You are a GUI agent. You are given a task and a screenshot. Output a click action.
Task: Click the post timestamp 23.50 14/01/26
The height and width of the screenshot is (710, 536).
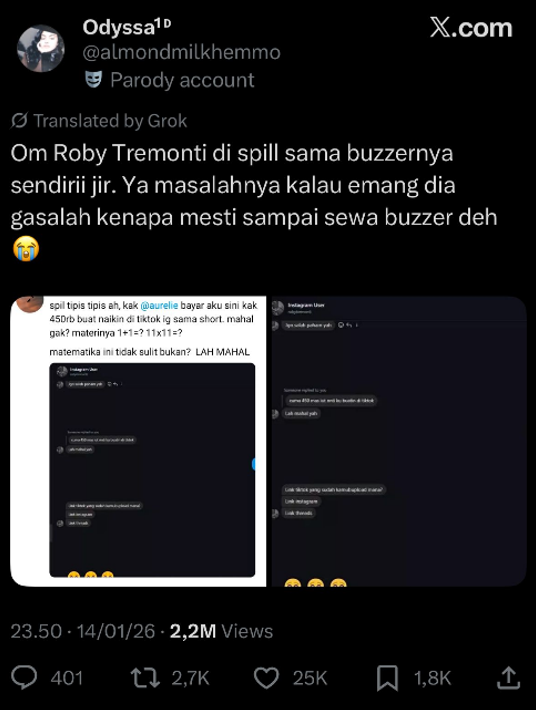click(x=83, y=631)
